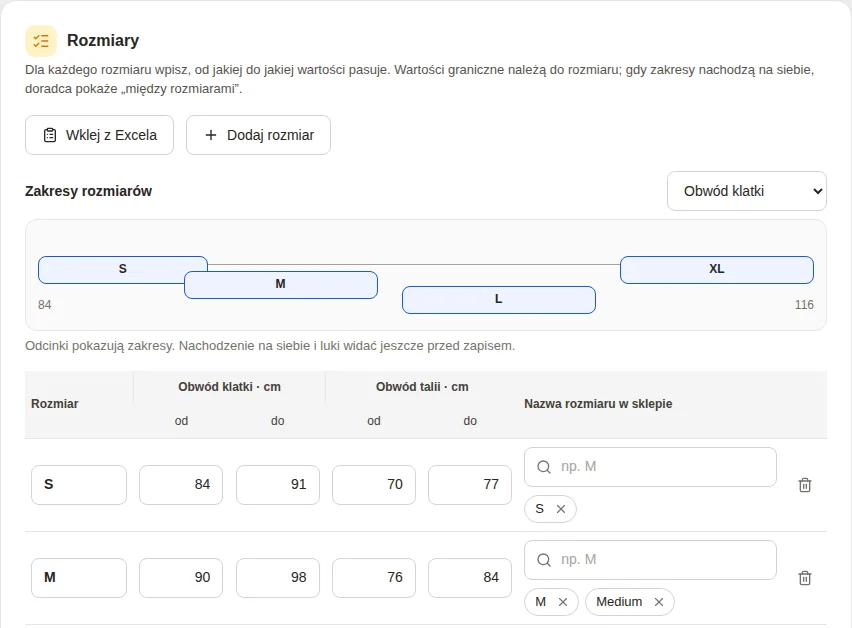The image size is (852, 628).
Task: Click the search icon in M row name field
Action: click(x=544, y=560)
